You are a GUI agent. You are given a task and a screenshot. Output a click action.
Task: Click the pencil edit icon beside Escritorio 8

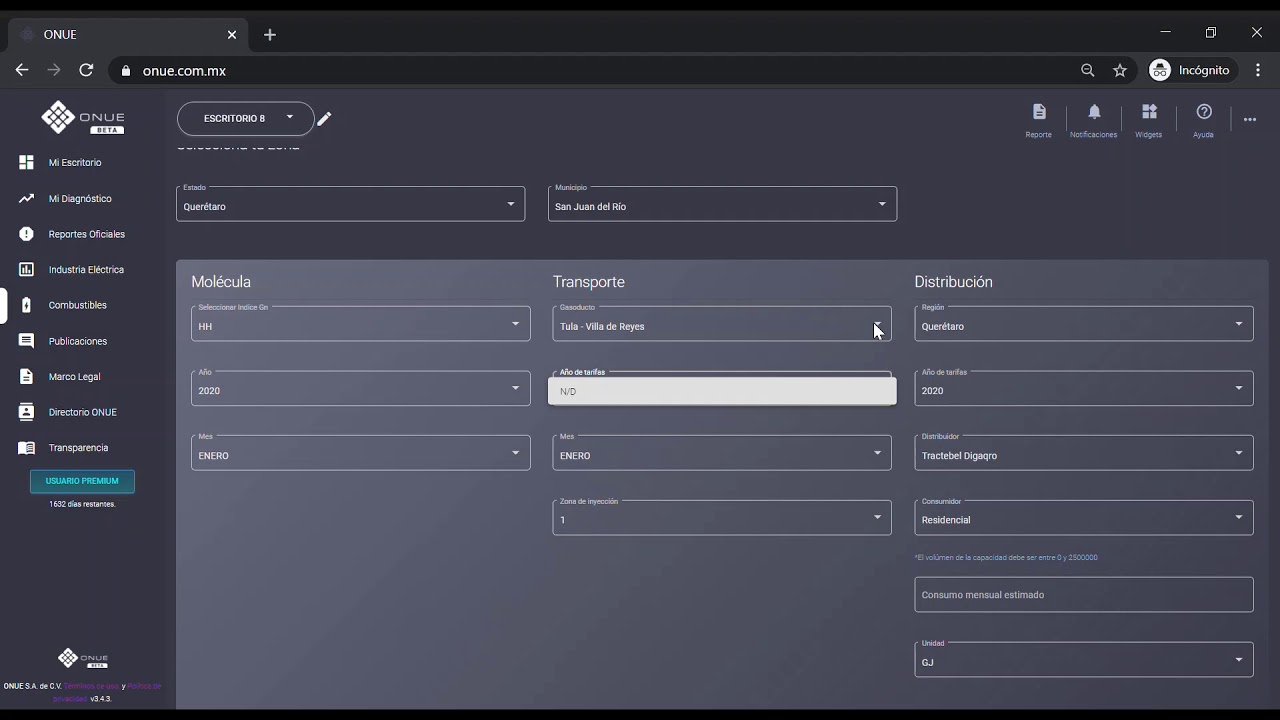pyautogui.click(x=324, y=119)
